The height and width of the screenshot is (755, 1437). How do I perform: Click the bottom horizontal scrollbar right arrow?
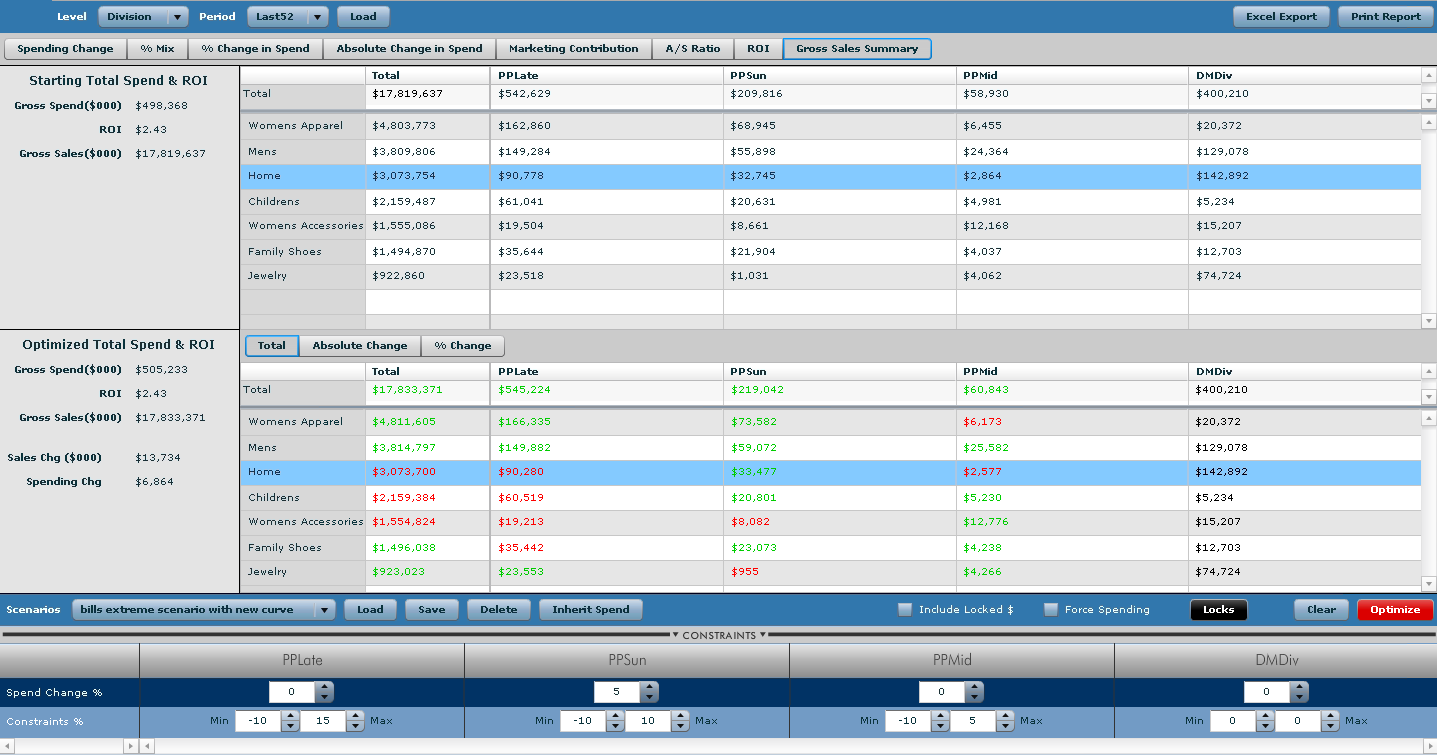[x=1429, y=745]
